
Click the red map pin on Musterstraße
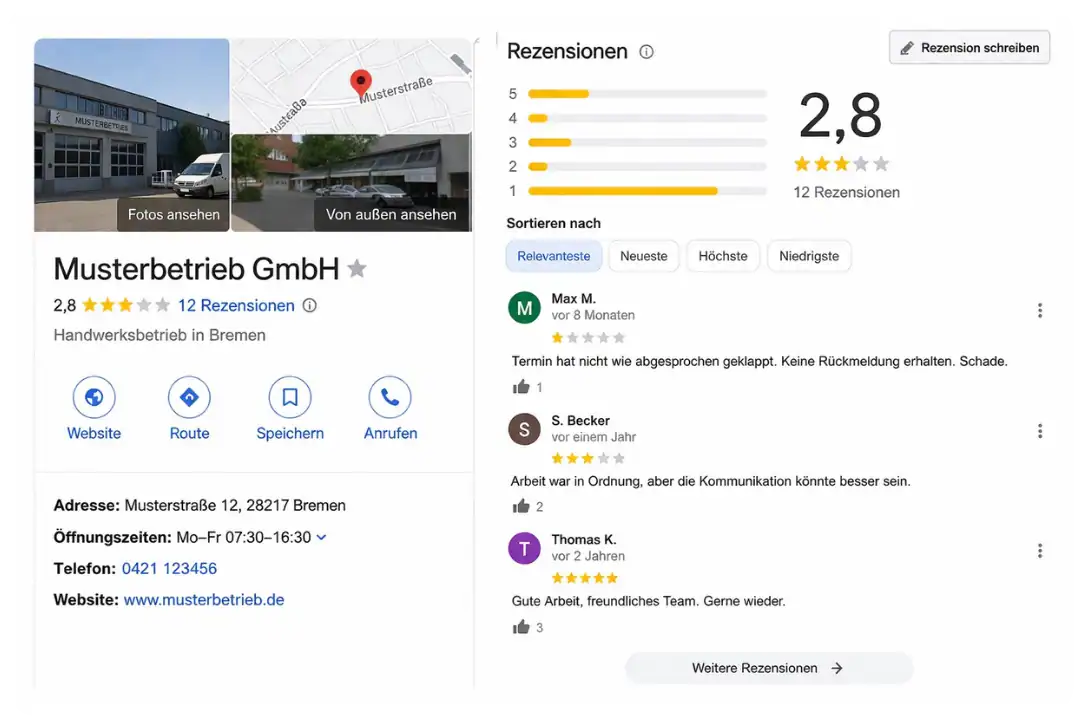click(x=360, y=83)
